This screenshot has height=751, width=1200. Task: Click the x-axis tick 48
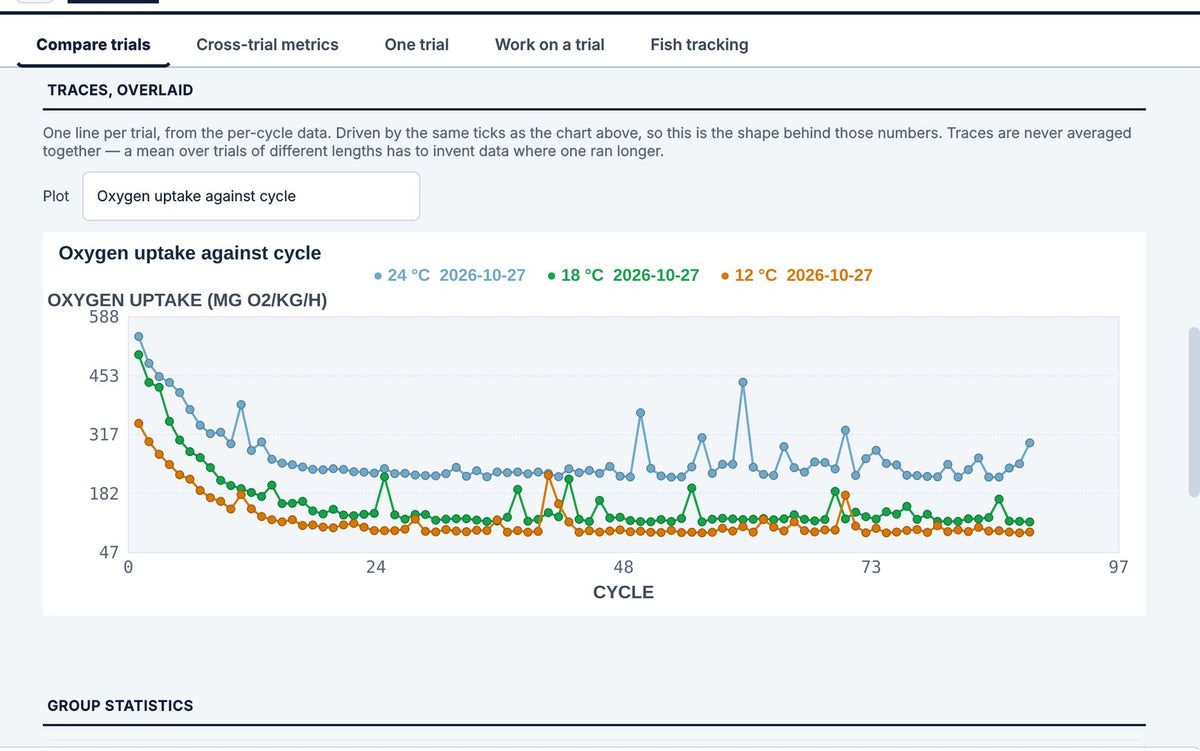click(x=623, y=567)
